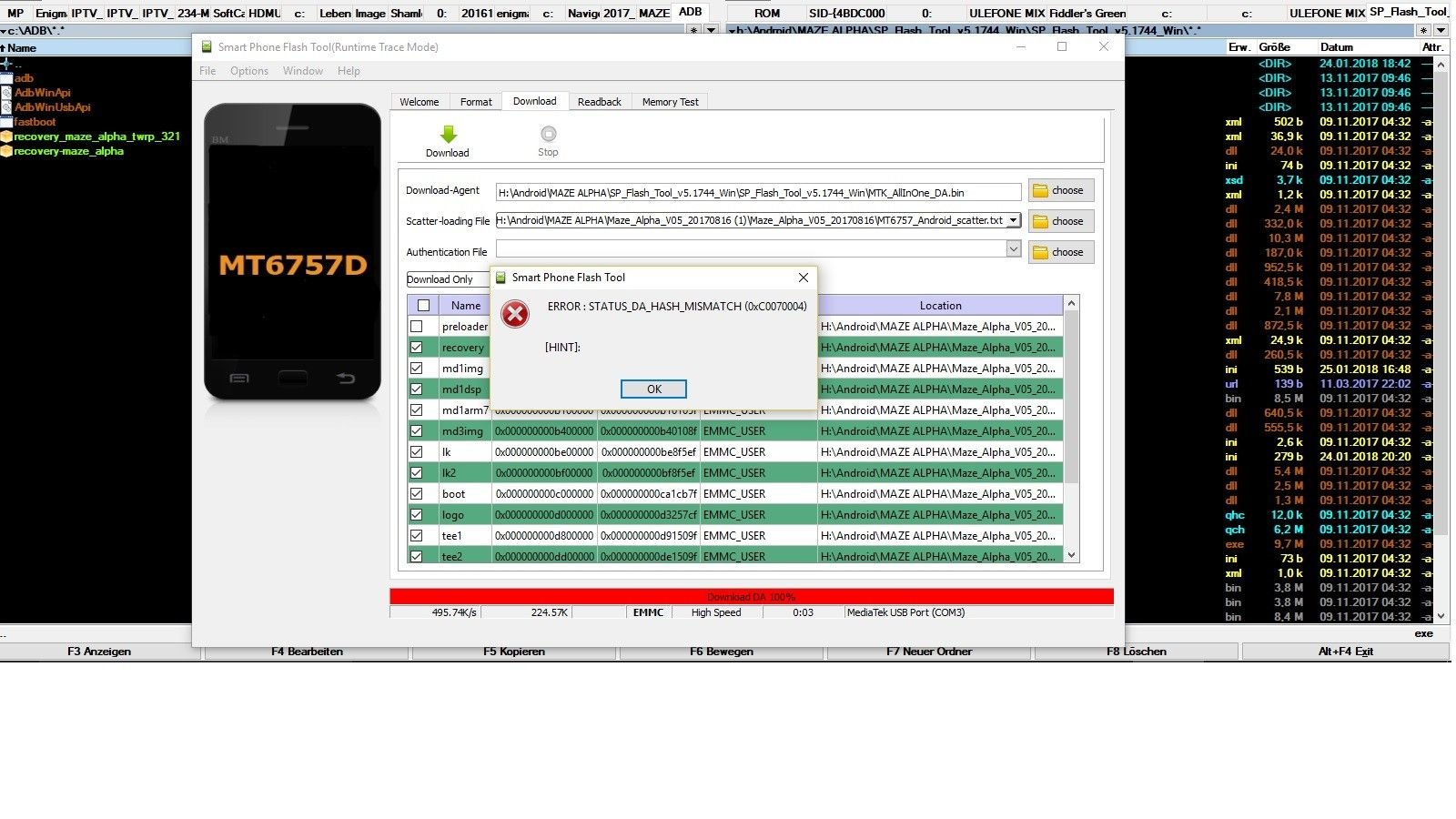Screen dimensions: 1456x819
Task: Click the Größe column header in the right panel
Action: tap(1274, 47)
